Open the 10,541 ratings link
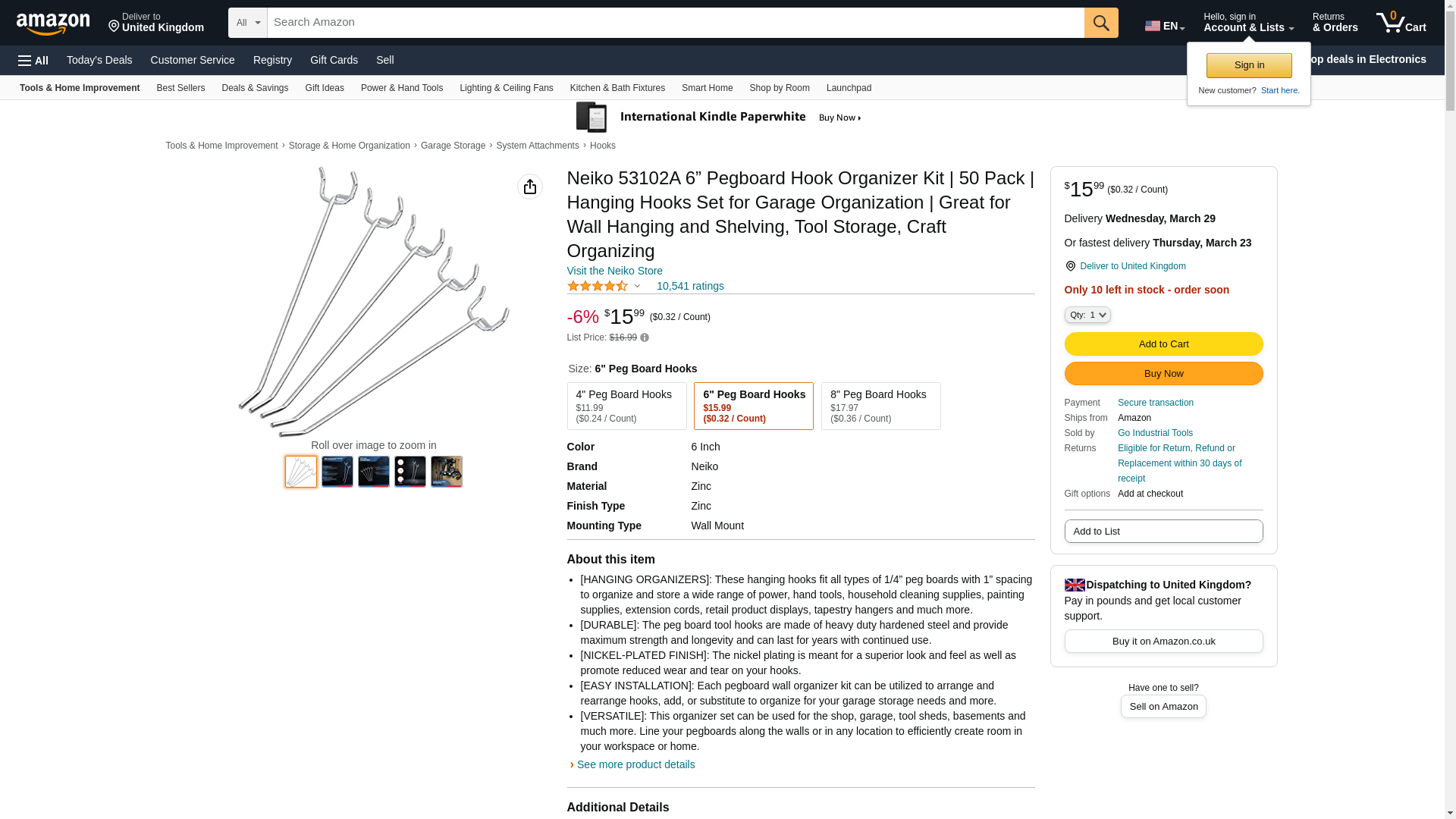 [690, 286]
